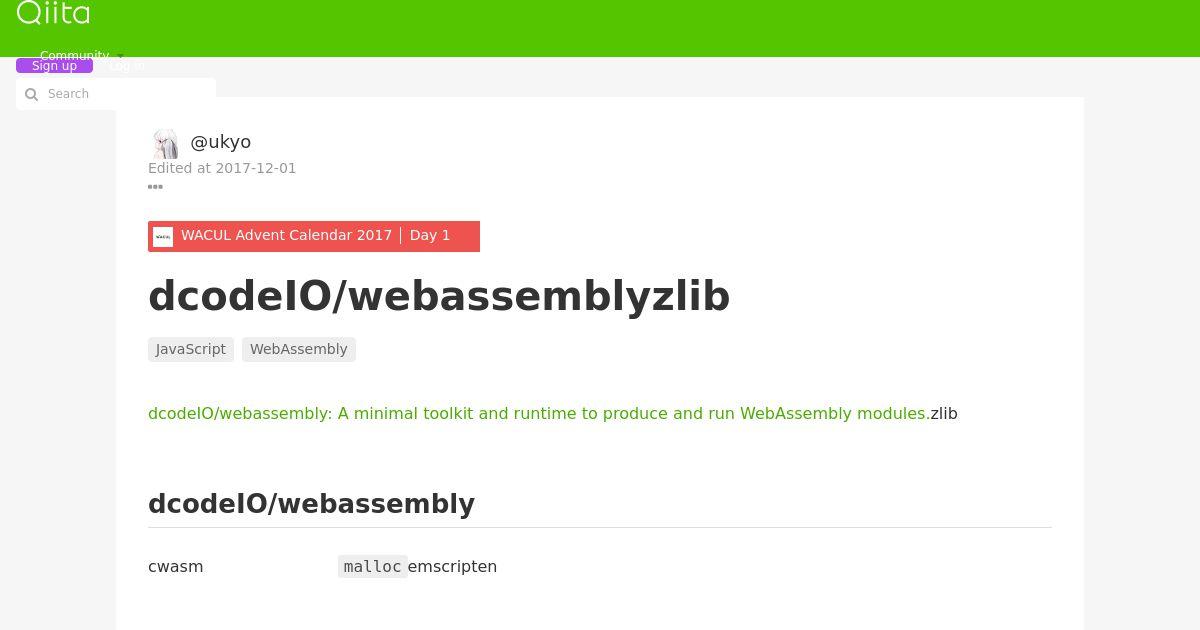Select the Day 1 calendar entry
The image size is (1200, 630).
(x=430, y=235)
